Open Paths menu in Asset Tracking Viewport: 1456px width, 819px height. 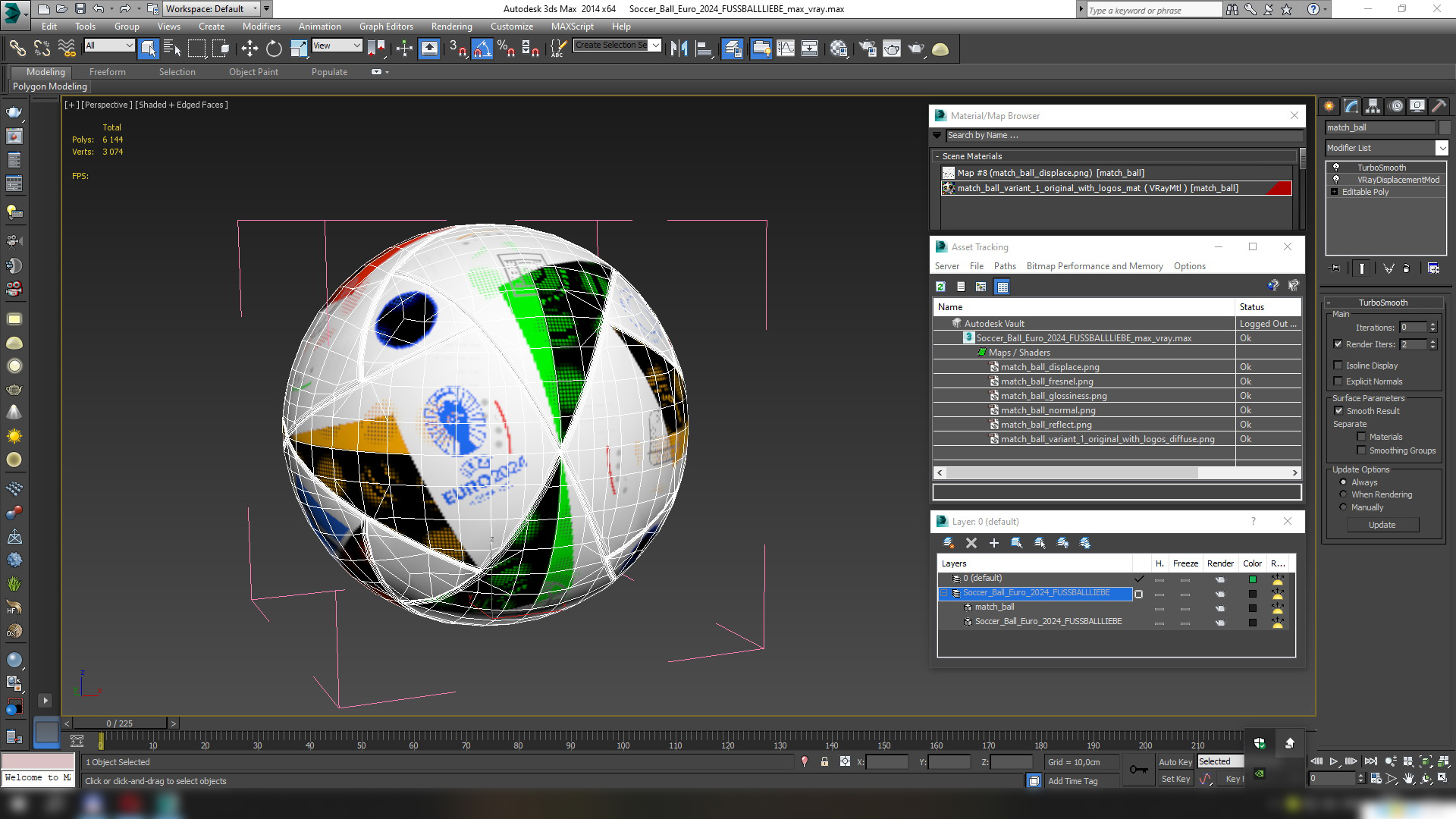1005,266
